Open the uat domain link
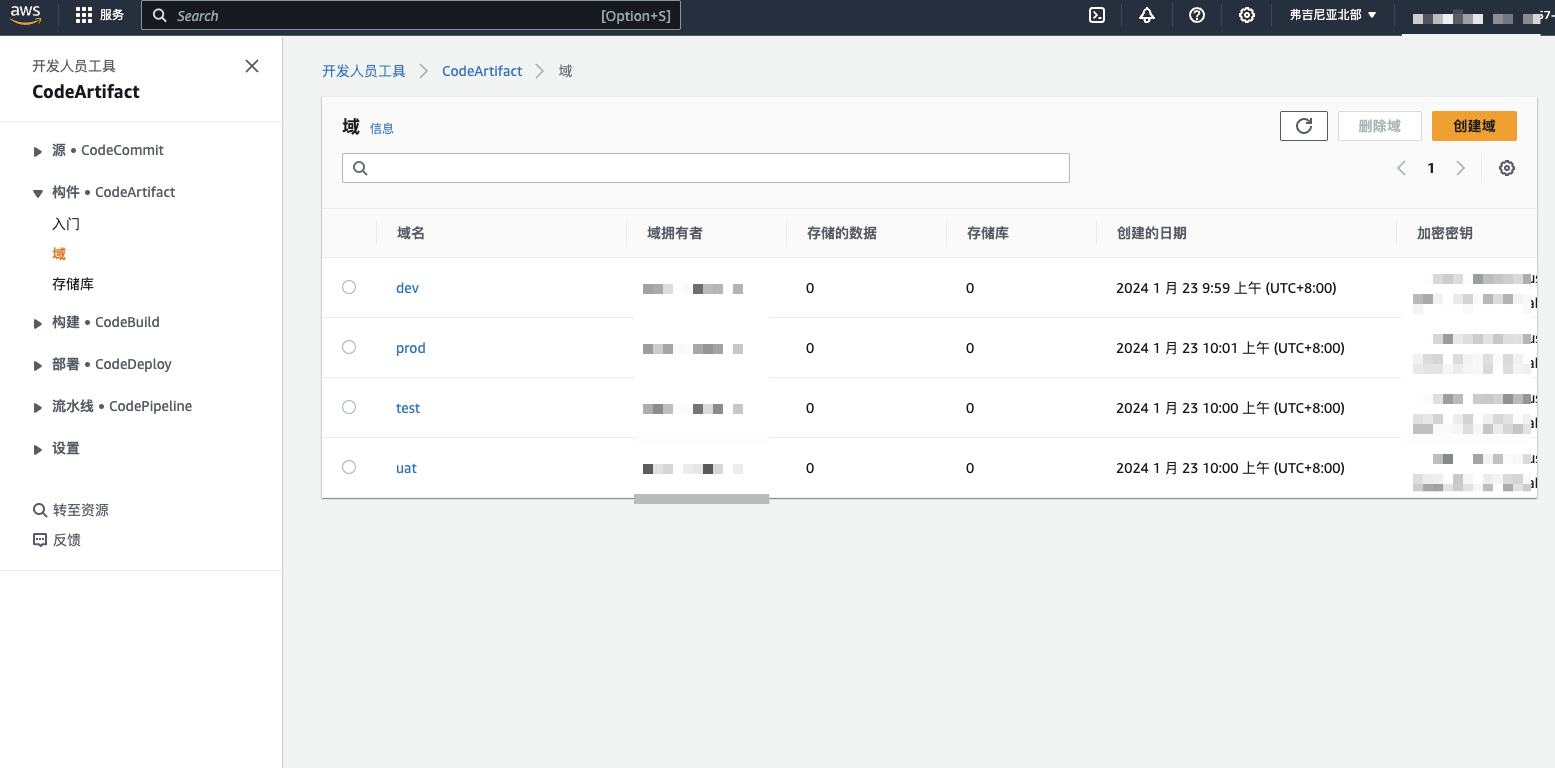Screen dimensions: 1555x768 (406, 468)
